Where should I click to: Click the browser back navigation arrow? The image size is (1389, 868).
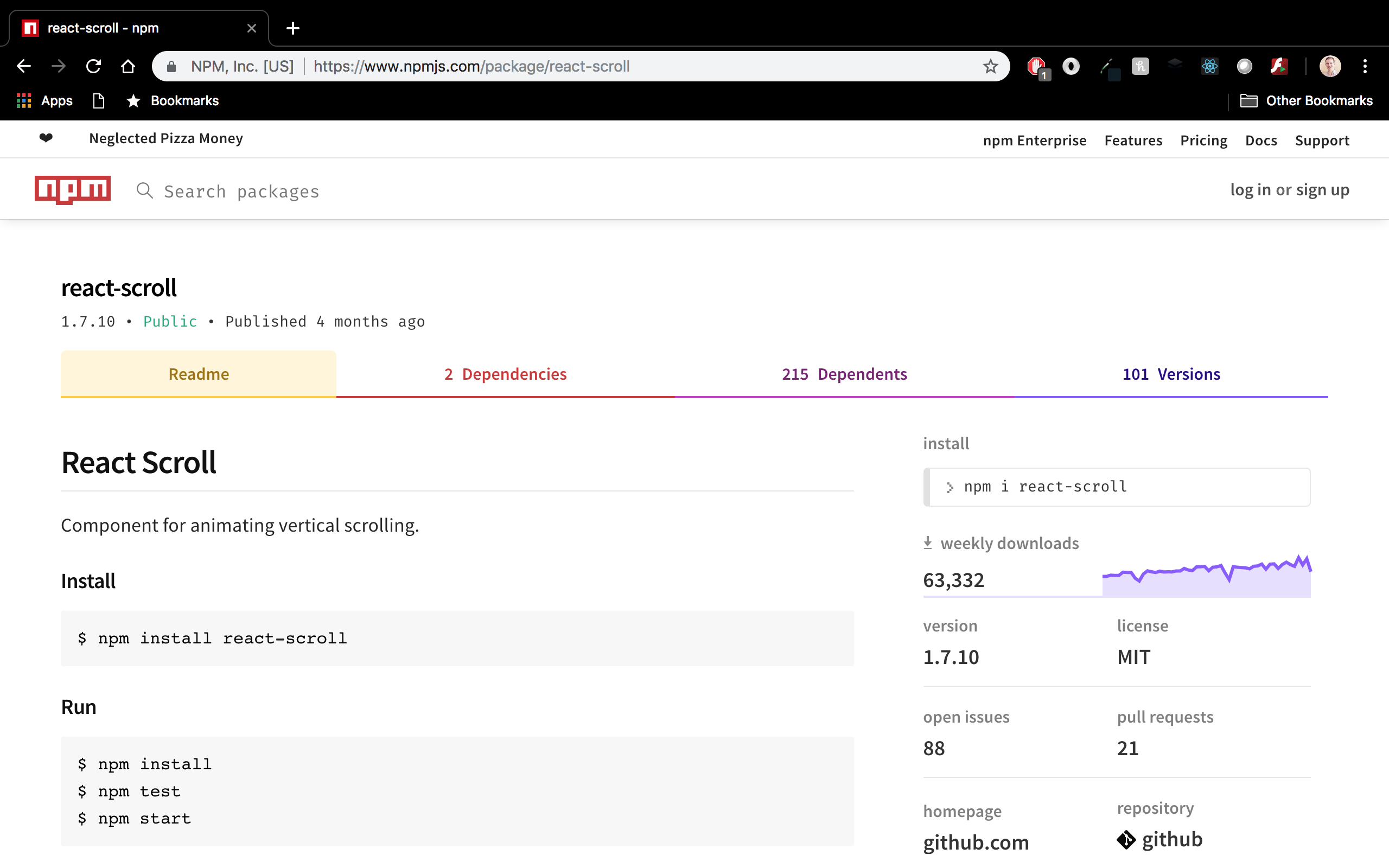24,65
